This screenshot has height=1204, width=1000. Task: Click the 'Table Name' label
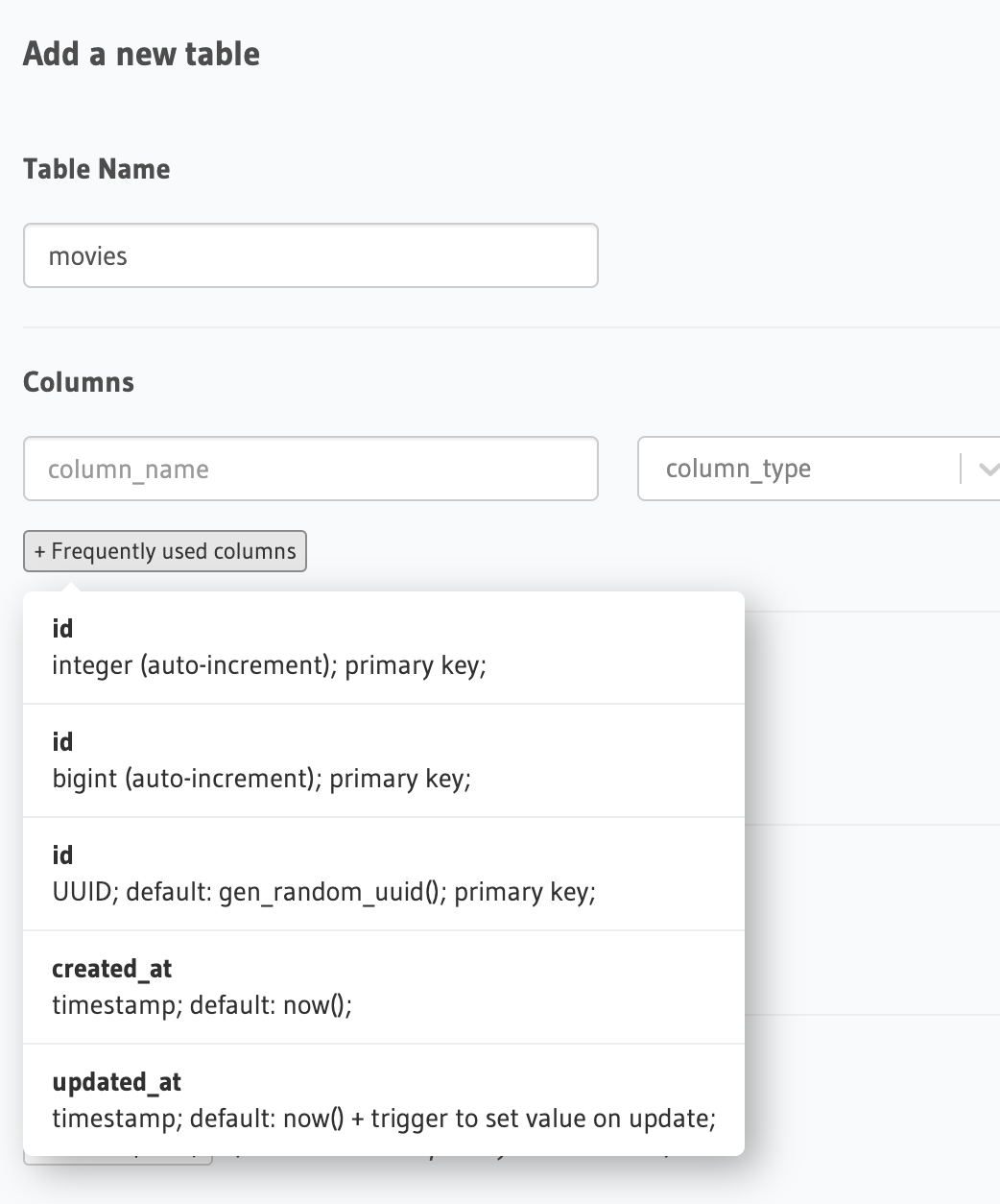[x=97, y=170]
